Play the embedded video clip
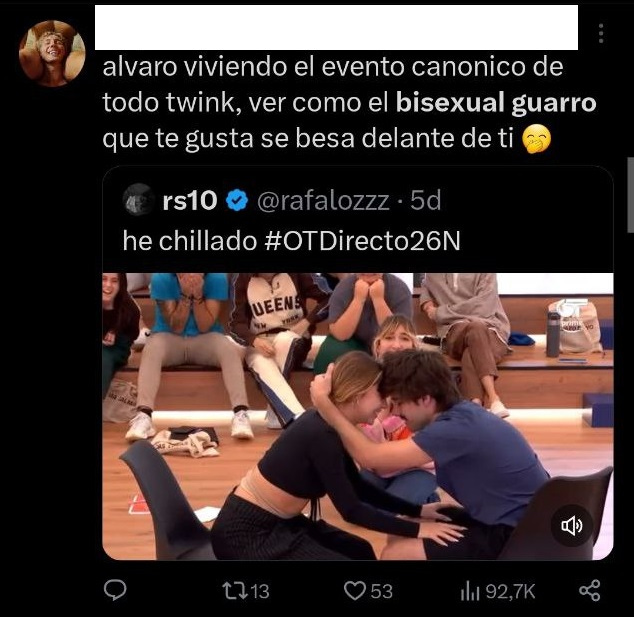 [358, 416]
